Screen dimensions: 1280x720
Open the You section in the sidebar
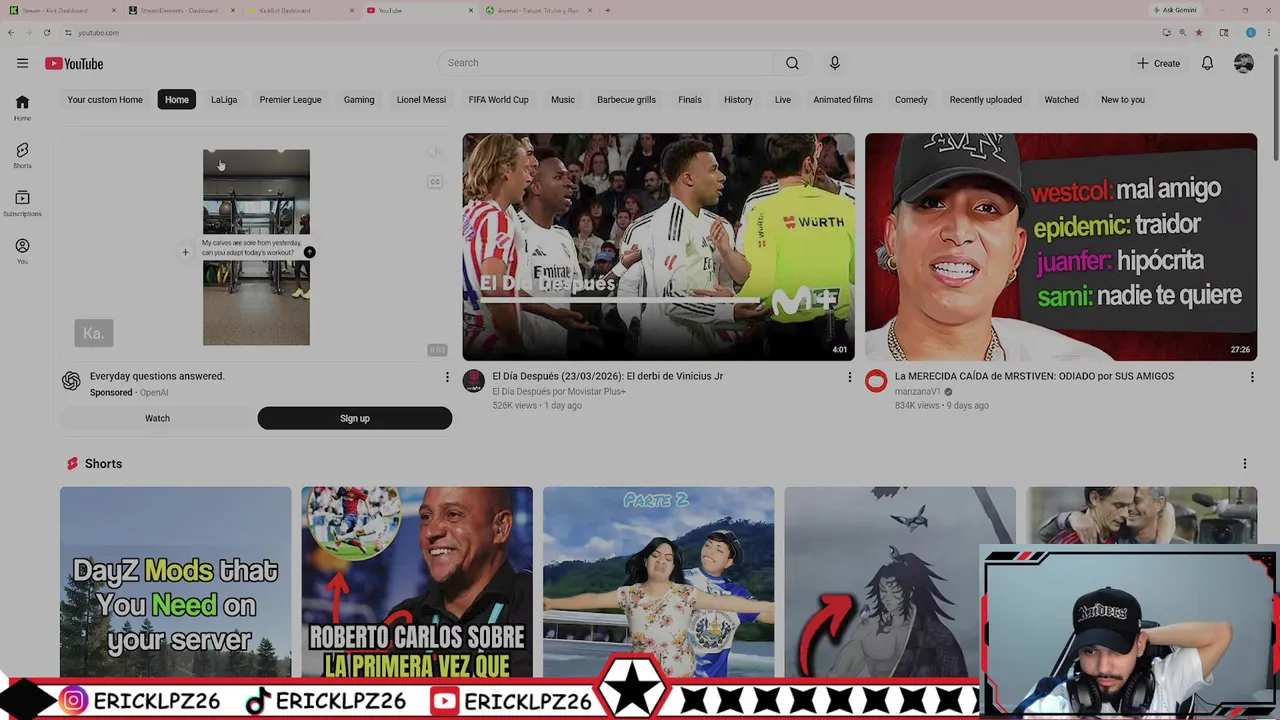22,251
